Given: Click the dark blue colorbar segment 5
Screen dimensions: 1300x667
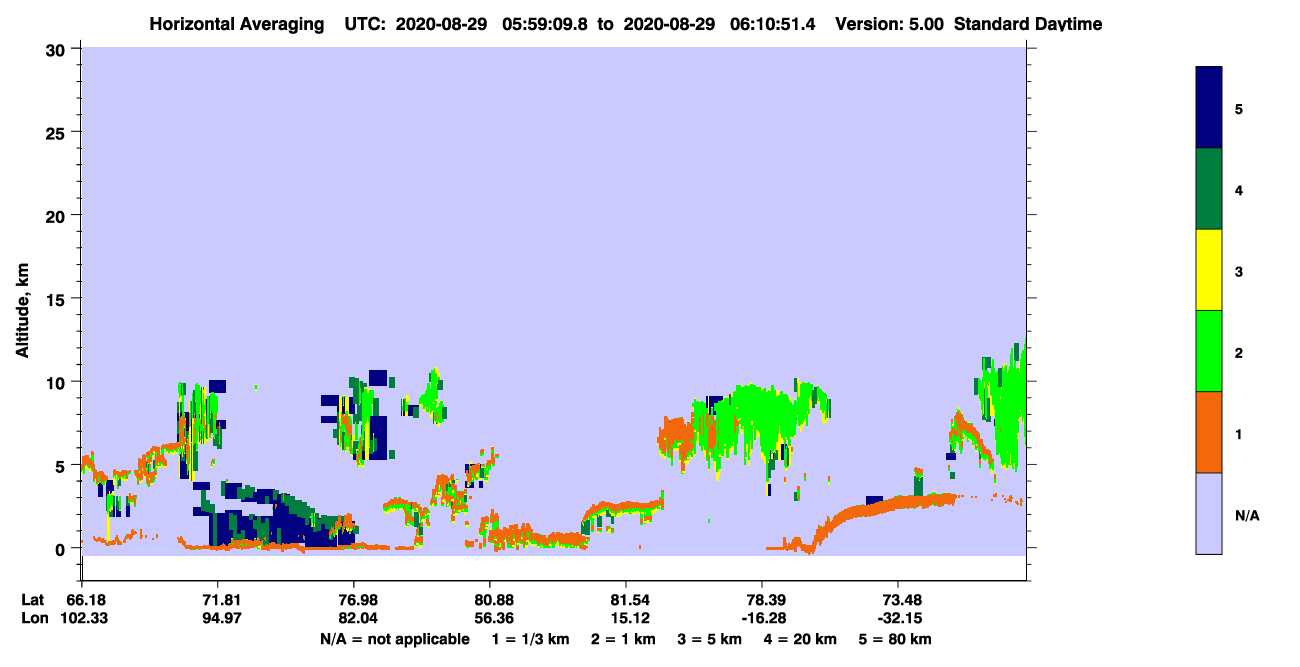Looking at the screenshot, I should click(1209, 108).
